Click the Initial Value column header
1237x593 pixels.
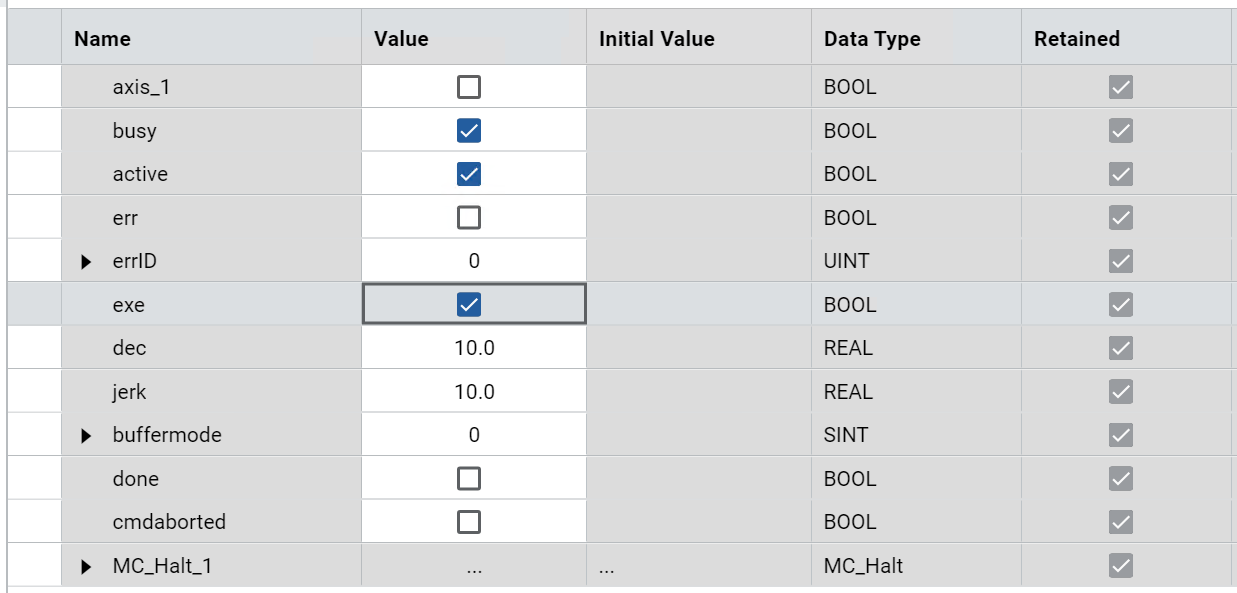656,39
